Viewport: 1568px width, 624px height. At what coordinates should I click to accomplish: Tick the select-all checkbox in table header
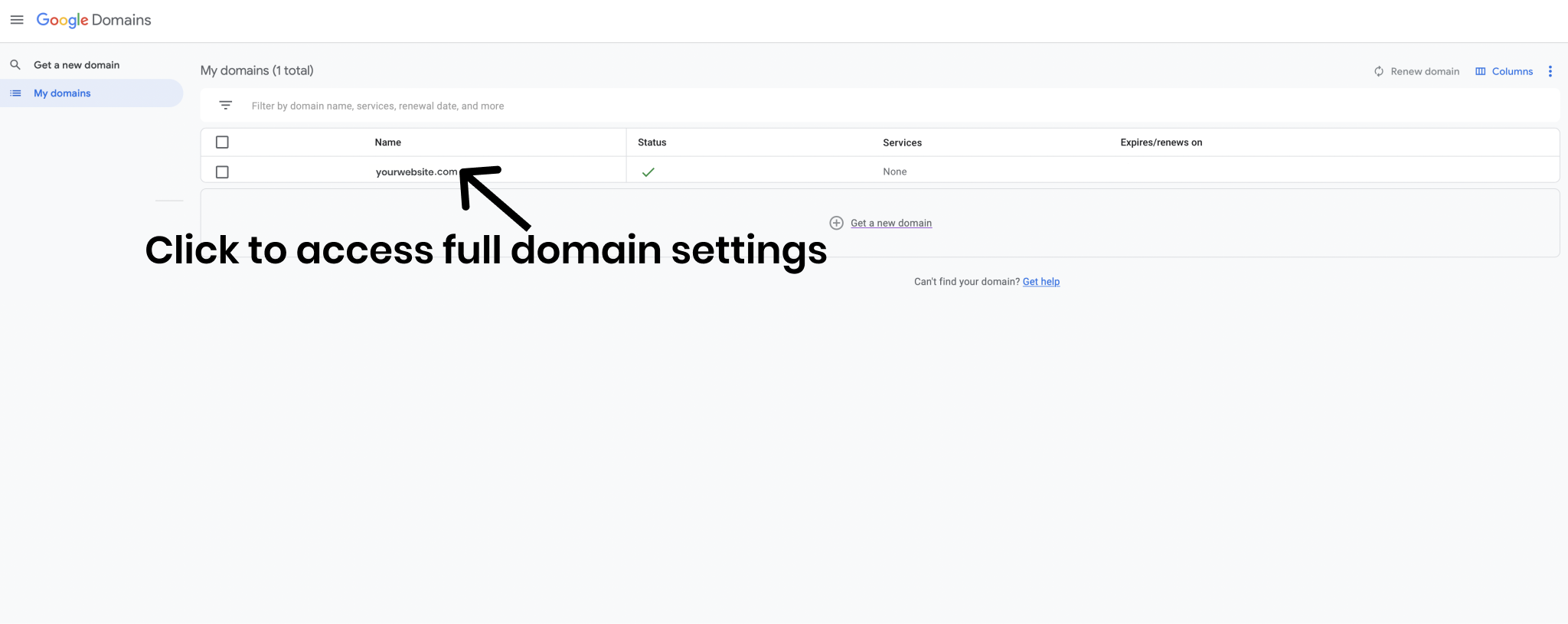pyautogui.click(x=222, y=142)
